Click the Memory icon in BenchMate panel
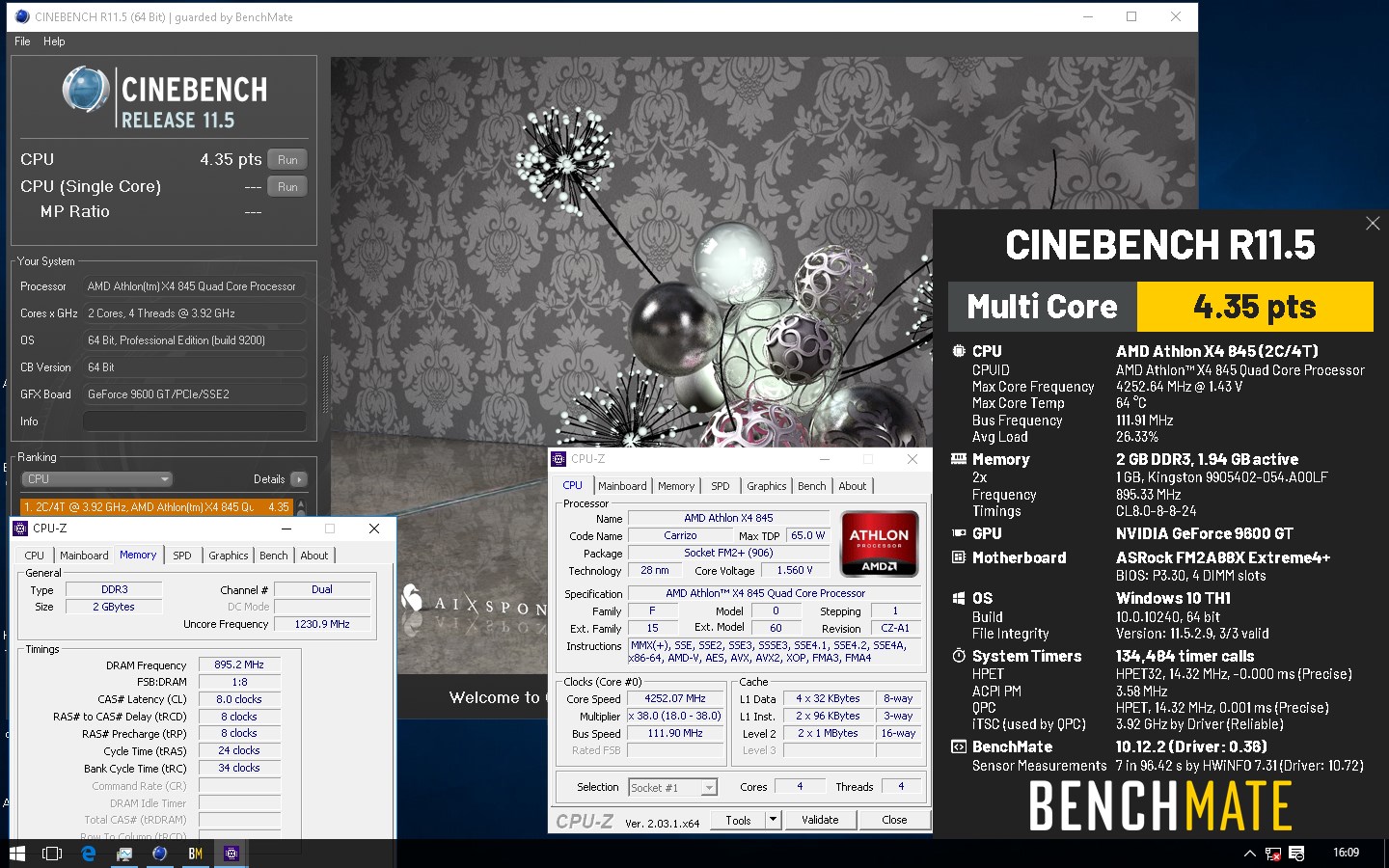This screenshot has width=1389, height=868. [959, 459]
